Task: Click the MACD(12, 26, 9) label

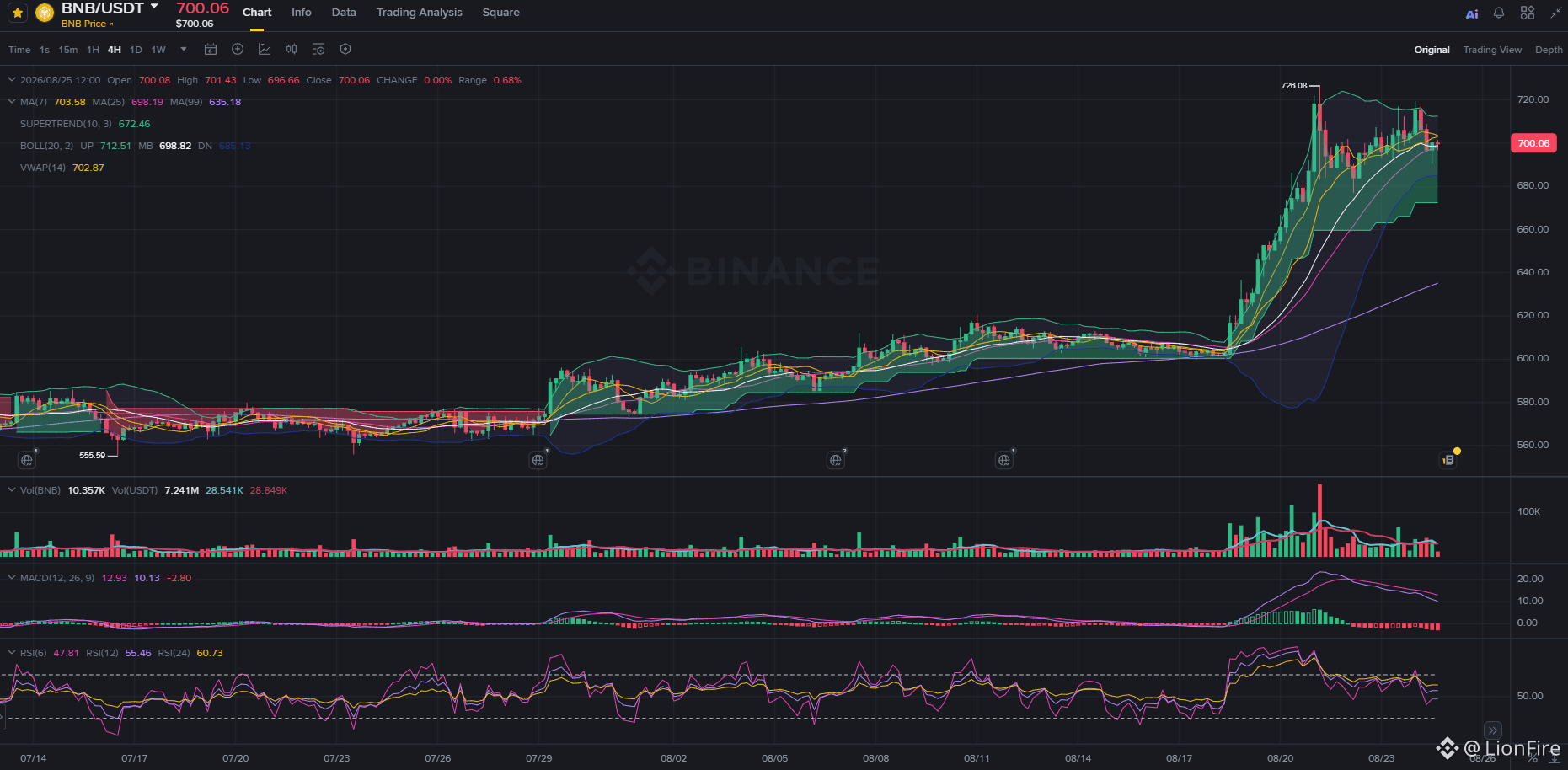Action: [x=57, y=578]
